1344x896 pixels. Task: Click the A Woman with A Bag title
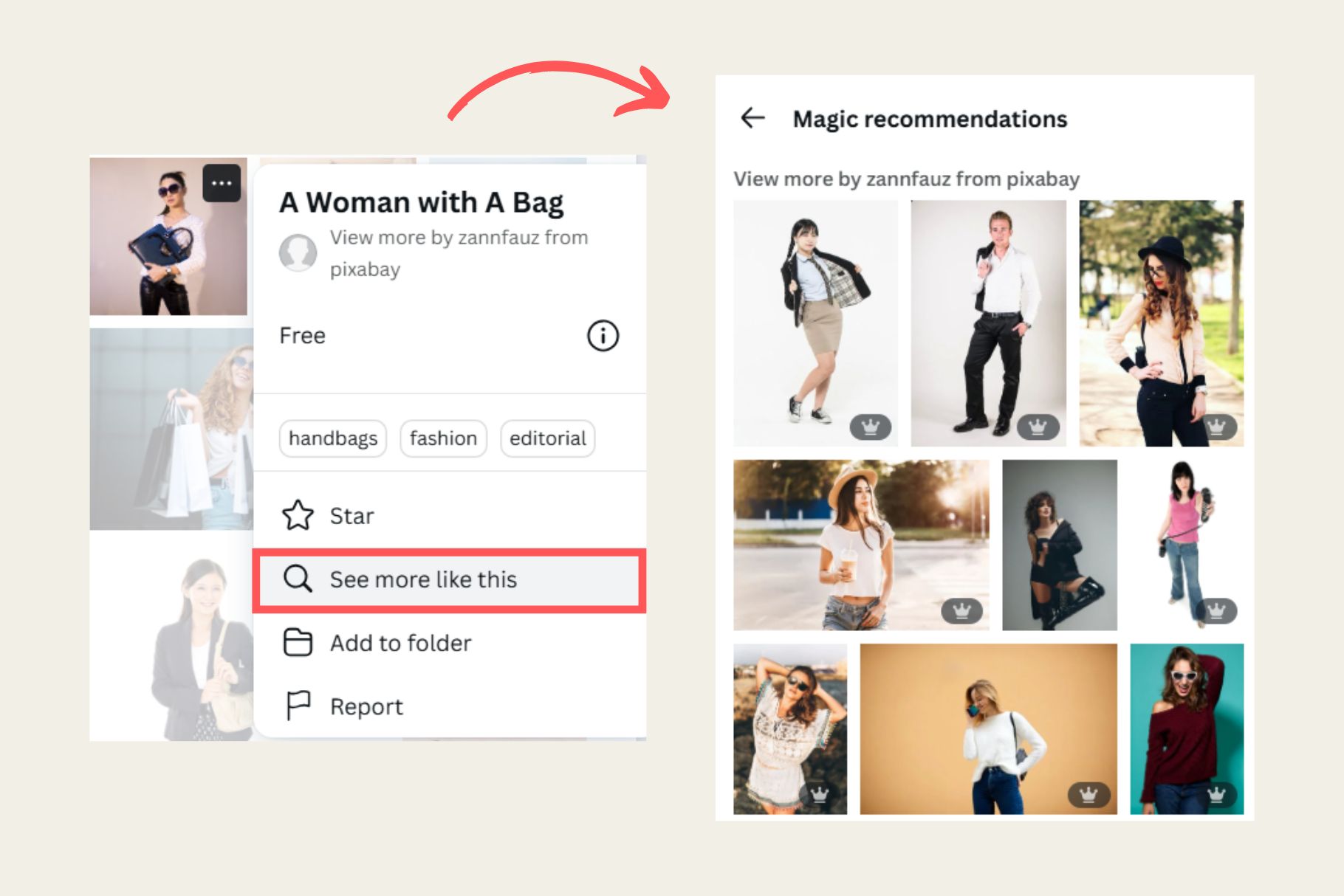click(421, 202)
